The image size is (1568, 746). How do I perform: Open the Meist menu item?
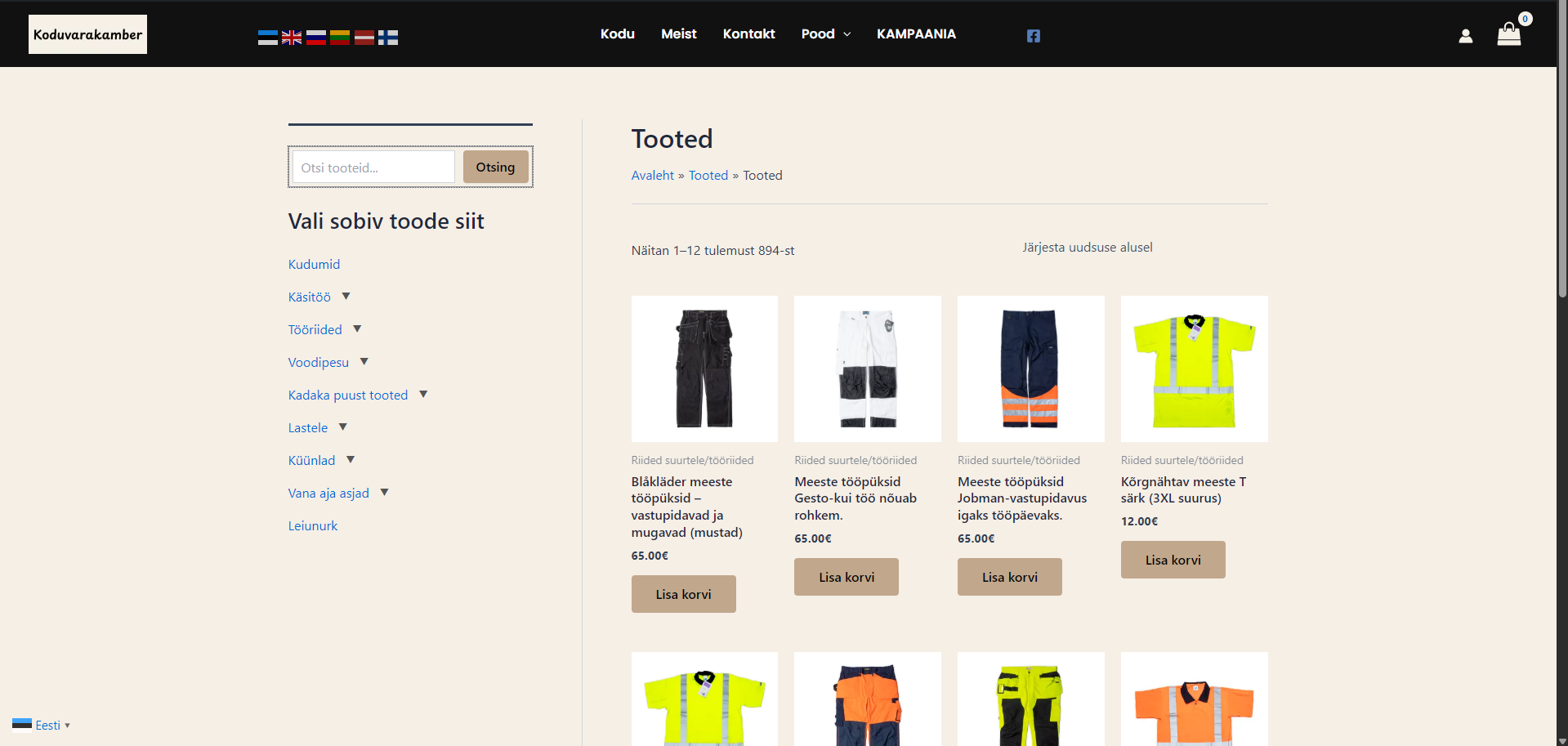[x=679, y=34]
